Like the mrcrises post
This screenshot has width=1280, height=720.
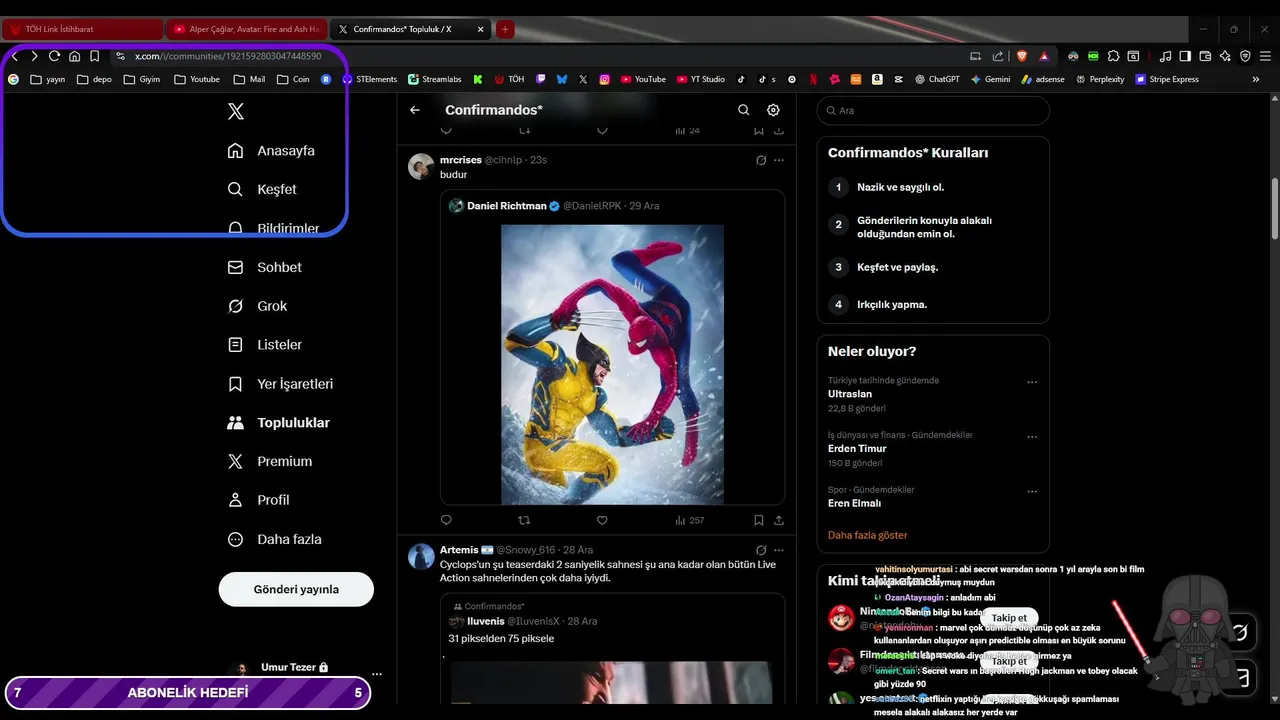tap(602, 520)
